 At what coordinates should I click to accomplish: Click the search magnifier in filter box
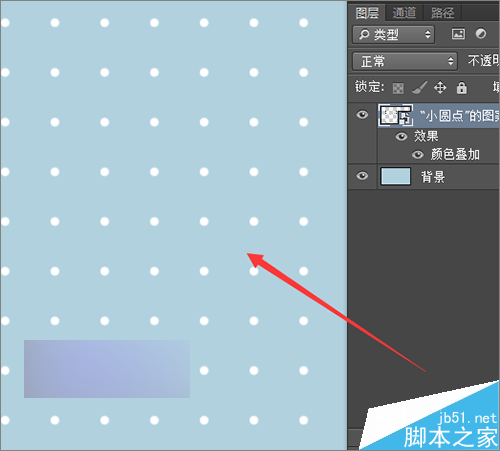[x=364, y=34]
